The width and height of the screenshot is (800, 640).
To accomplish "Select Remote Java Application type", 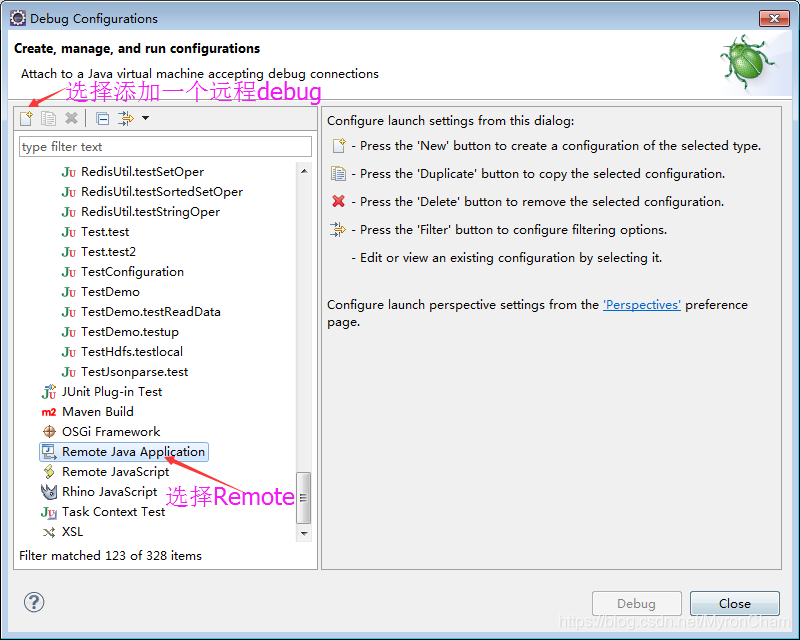I will pyautogui.click(x=133, y=452).
